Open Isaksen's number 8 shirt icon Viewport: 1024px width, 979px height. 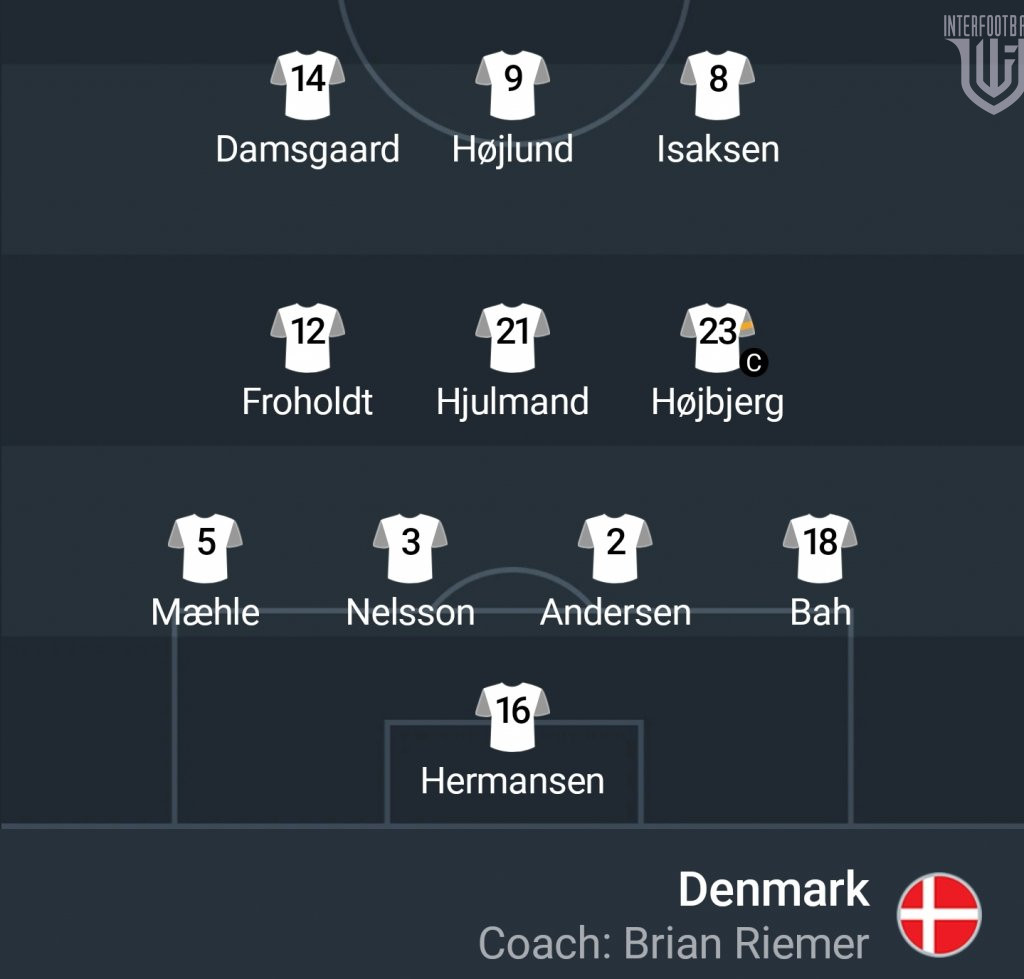click(x=717, y=84)
